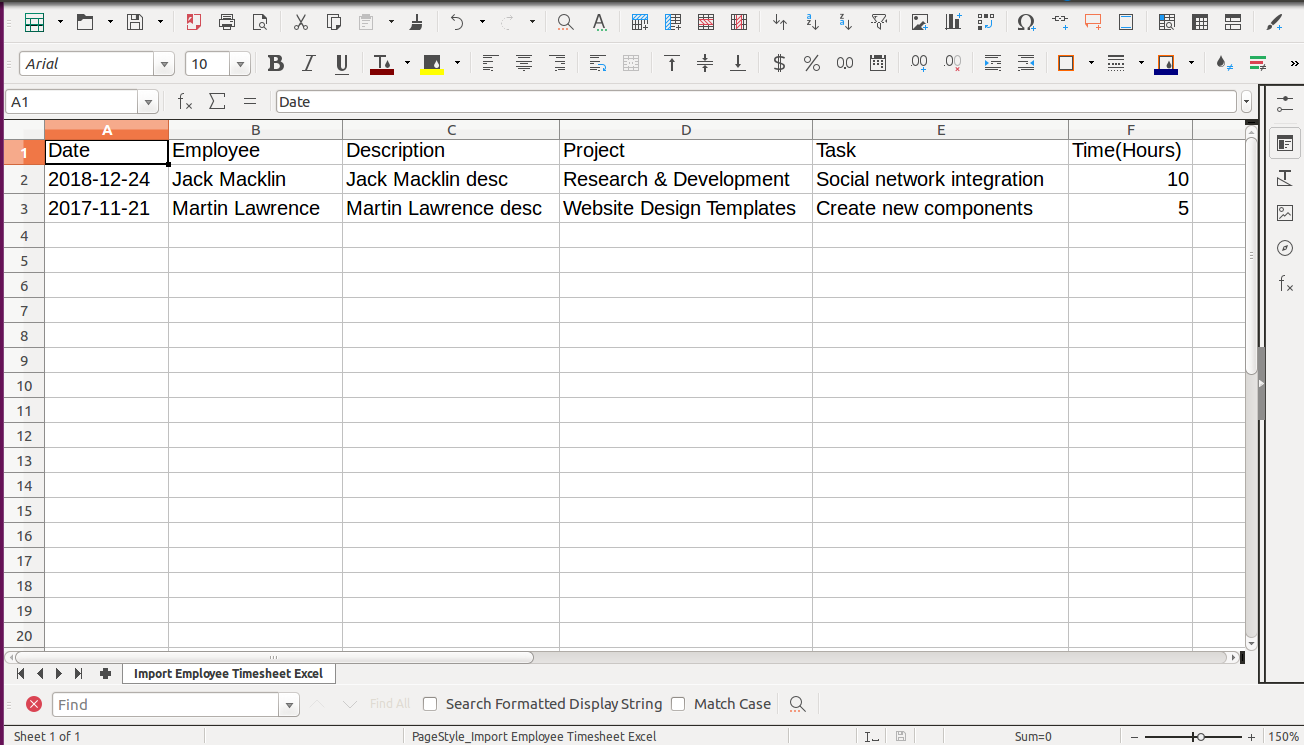Enable Search Formatted Display String checkbox
The image size is (1304, 745).
tap(430, 704)
